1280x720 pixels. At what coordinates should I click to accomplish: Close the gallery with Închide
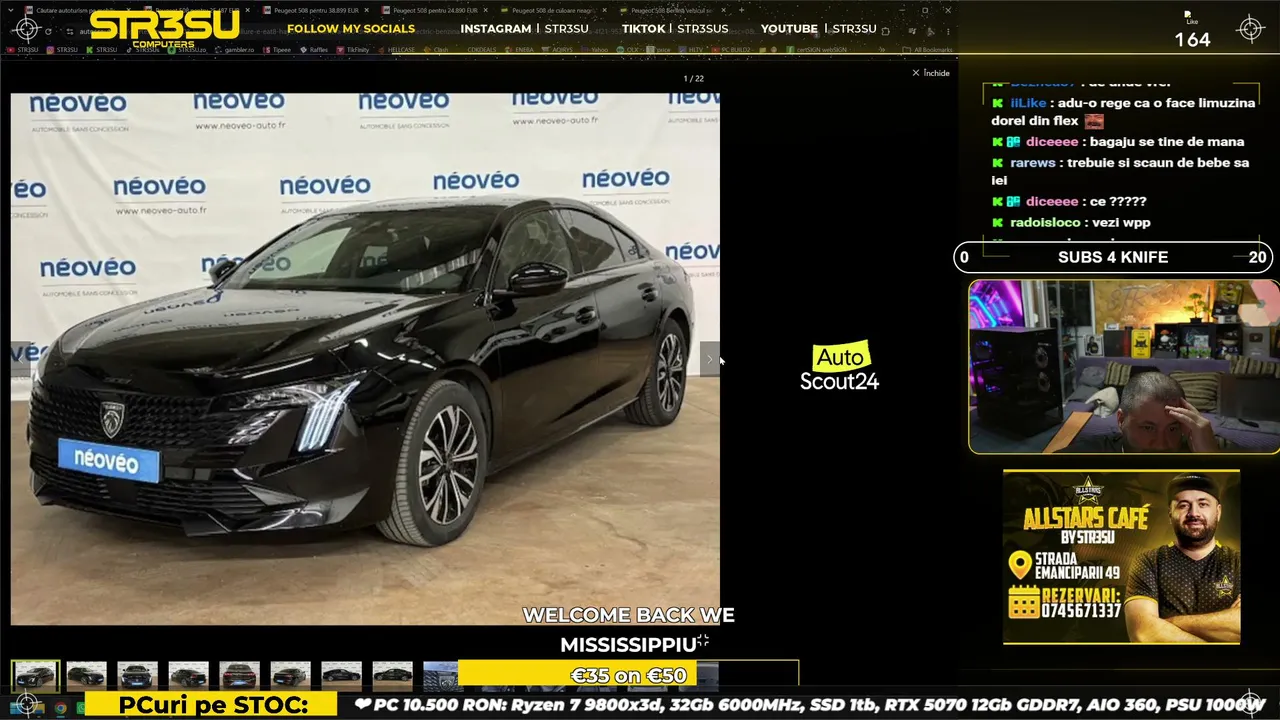[931, 73]
